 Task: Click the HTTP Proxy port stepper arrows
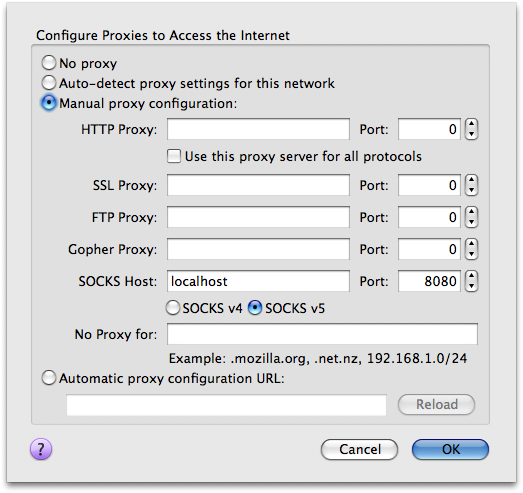click(471, 129)
